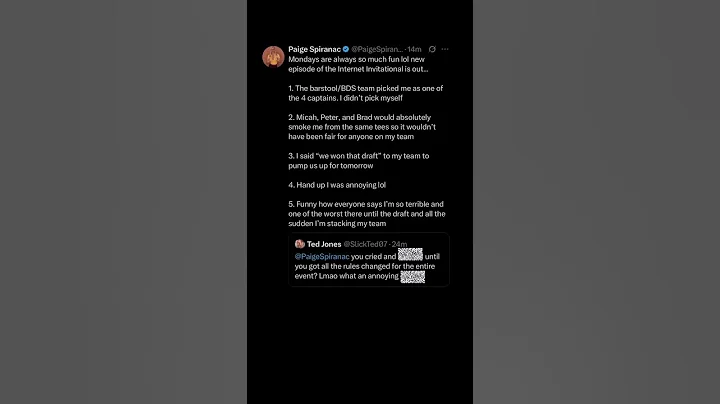Click the Paige Spiranac display name
The height and width of the screenshot is (404, 720).
click(315, 49)
